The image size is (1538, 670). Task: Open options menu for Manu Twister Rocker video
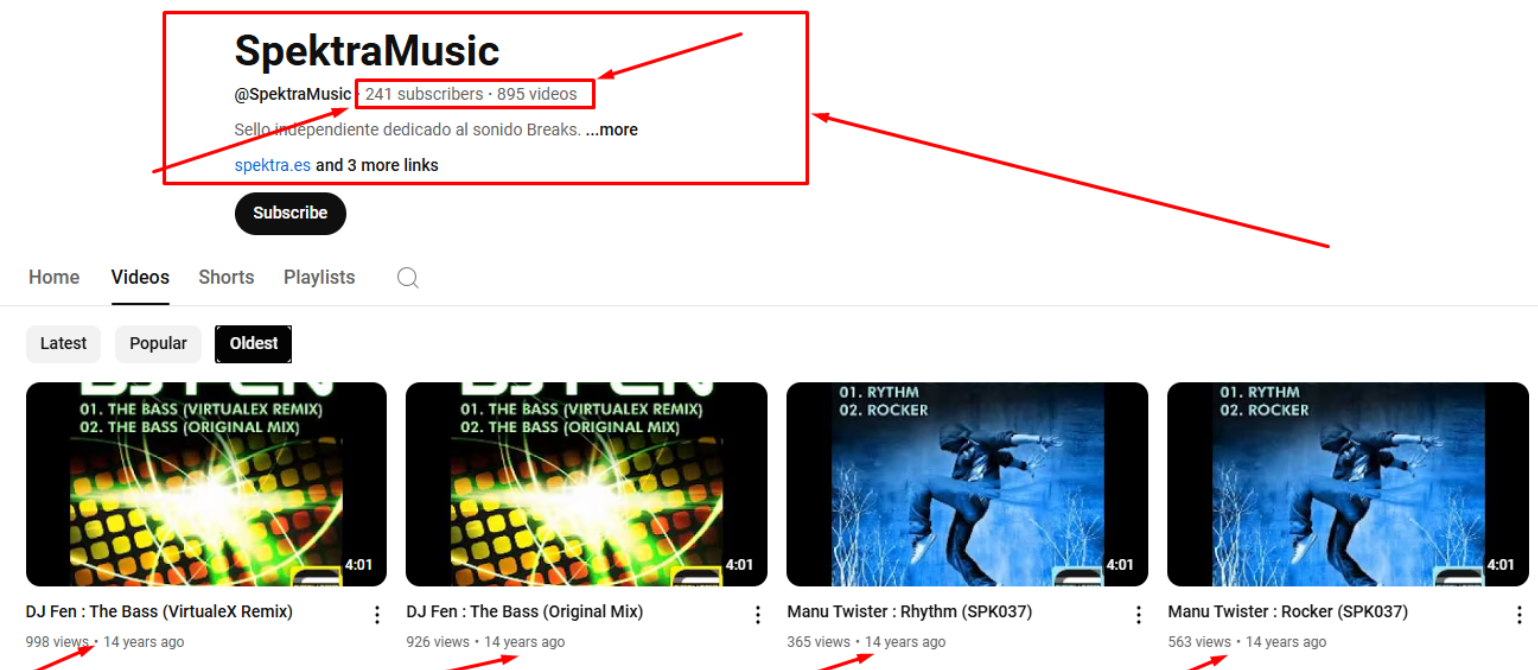1518,614
